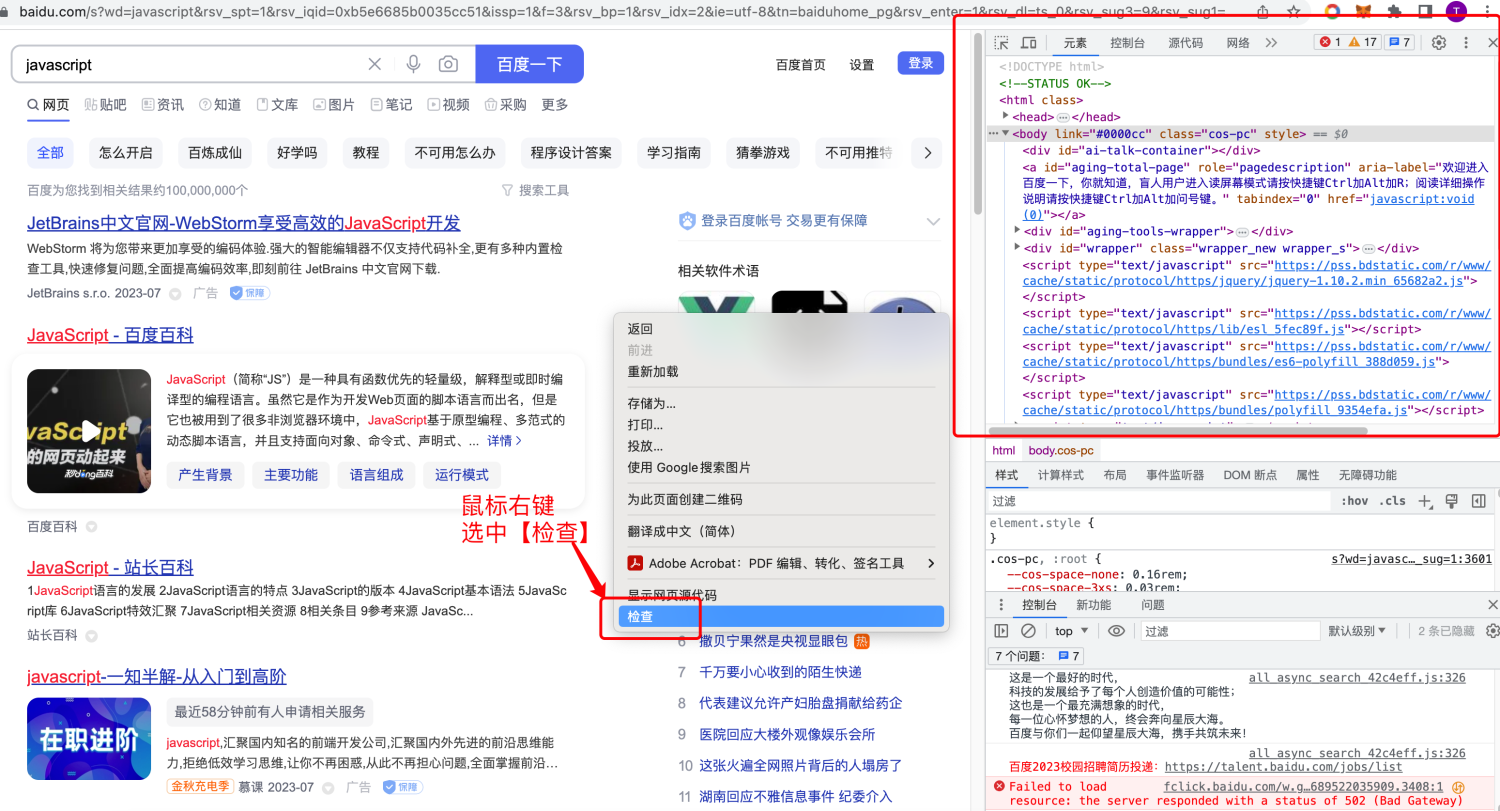Image resolution: width=1500 pixels, height=811 pixels.
Task: Click the MetaMask fox extension icon
Action: coord(1363,11)
